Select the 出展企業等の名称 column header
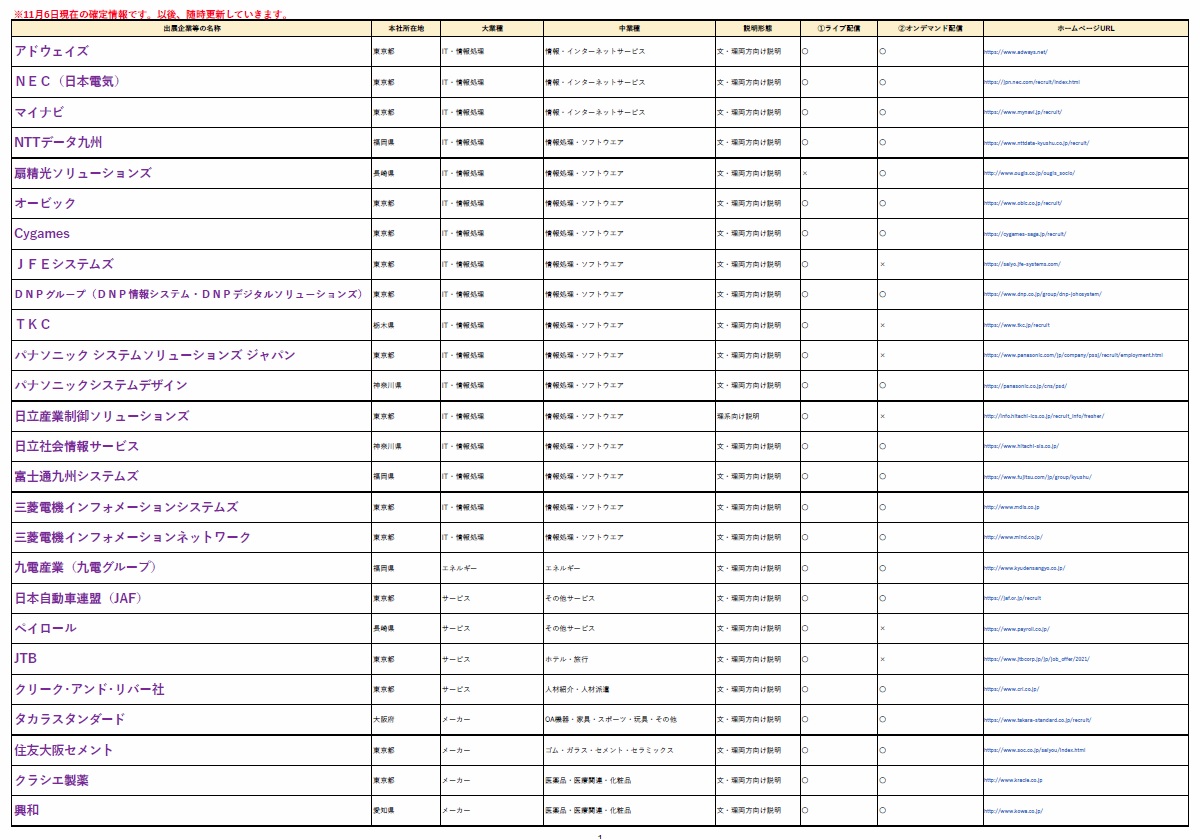The image size is (1200, 840). pos(192,28)
